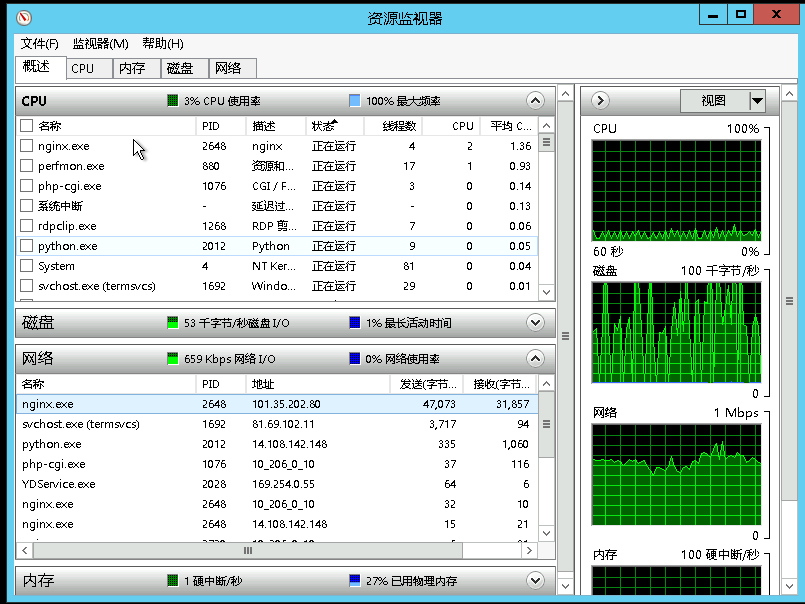Viewport: 805px width, 604px height.
Task: Check the php-cgi.exe process checkbox
Action: [26, 186]
